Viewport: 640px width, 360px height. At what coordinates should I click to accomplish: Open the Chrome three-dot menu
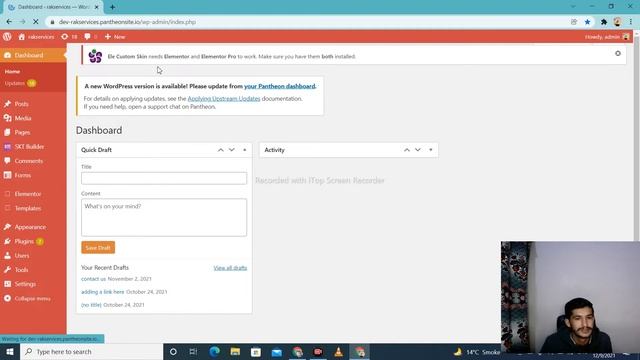tap(631, 22)
